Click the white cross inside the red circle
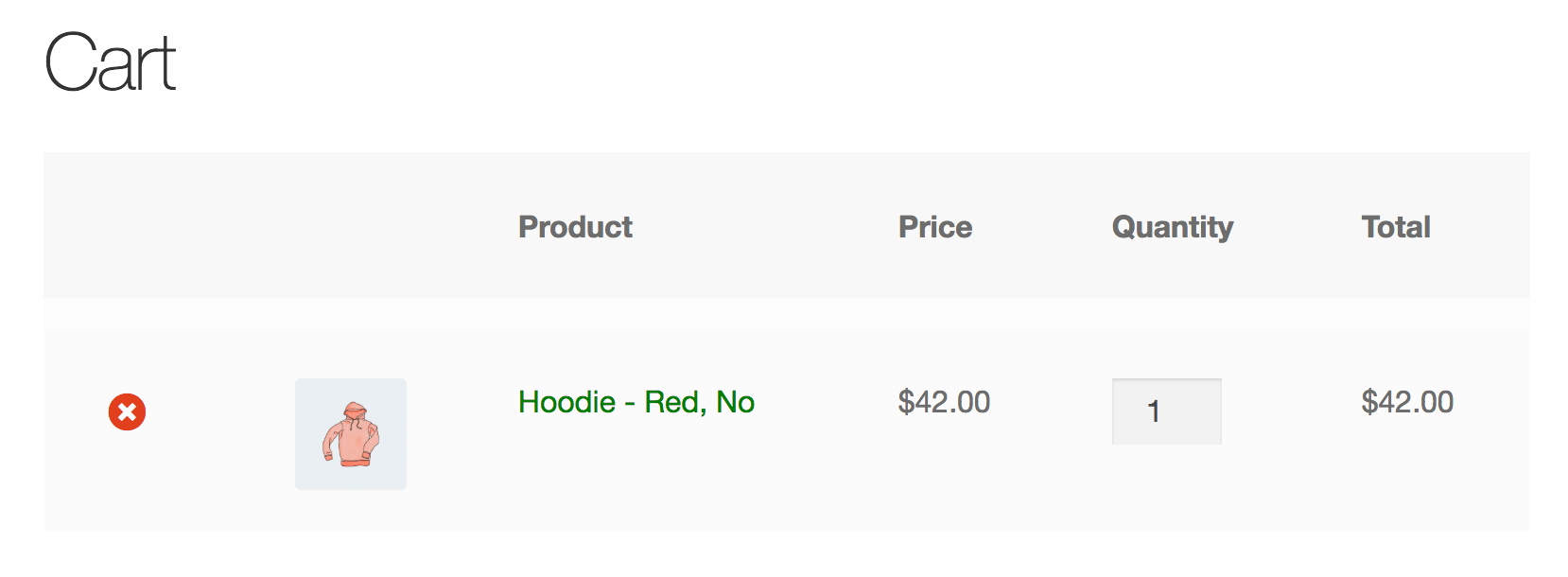Image resolution: width=1568 pixels, height=577 pixels. point(127,412)
